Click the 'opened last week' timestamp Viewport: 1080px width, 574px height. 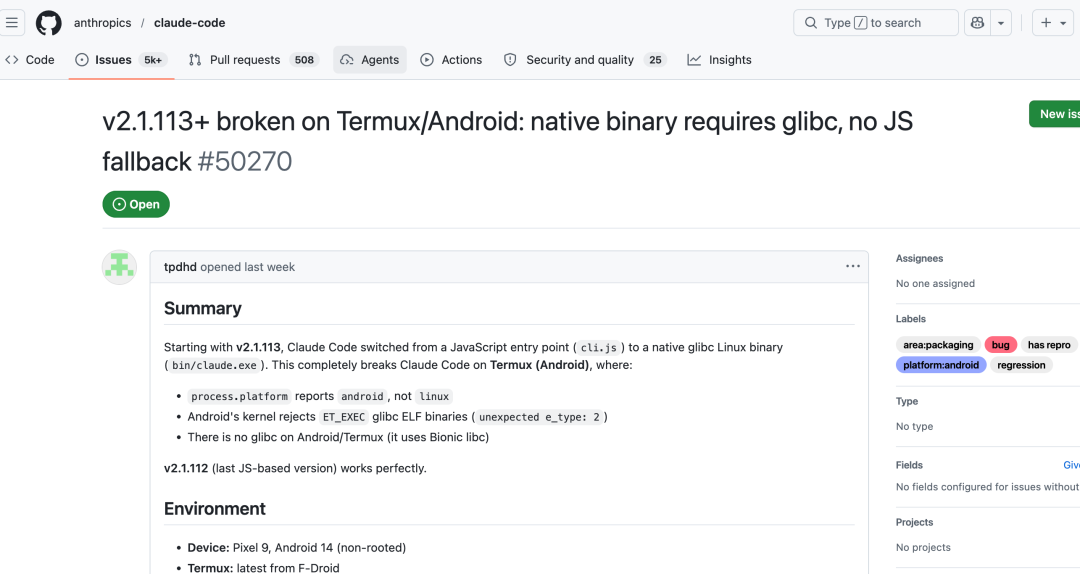coord(247,267)
